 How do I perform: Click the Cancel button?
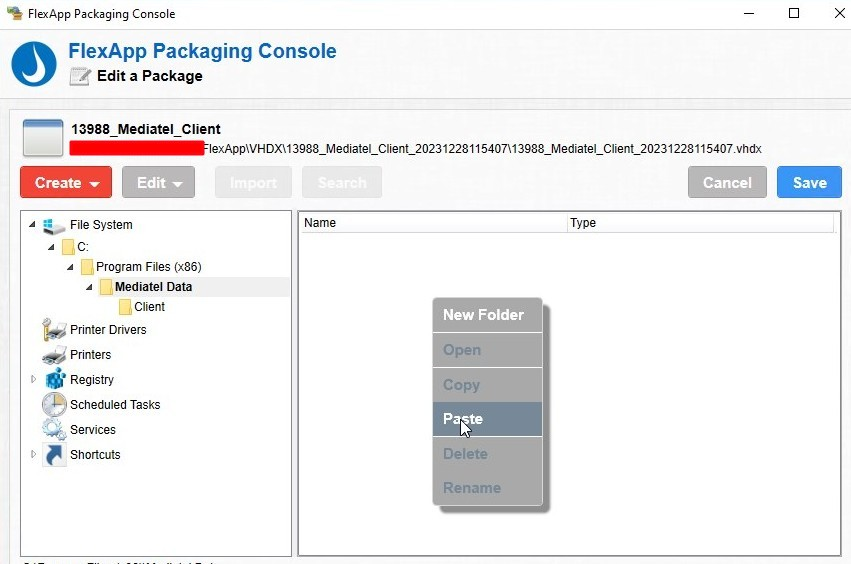727,182
